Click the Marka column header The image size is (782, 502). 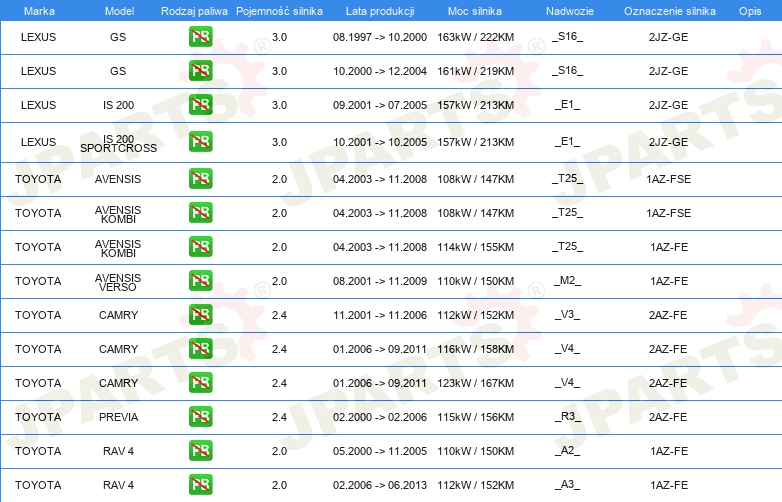click(x=39, y=11)
